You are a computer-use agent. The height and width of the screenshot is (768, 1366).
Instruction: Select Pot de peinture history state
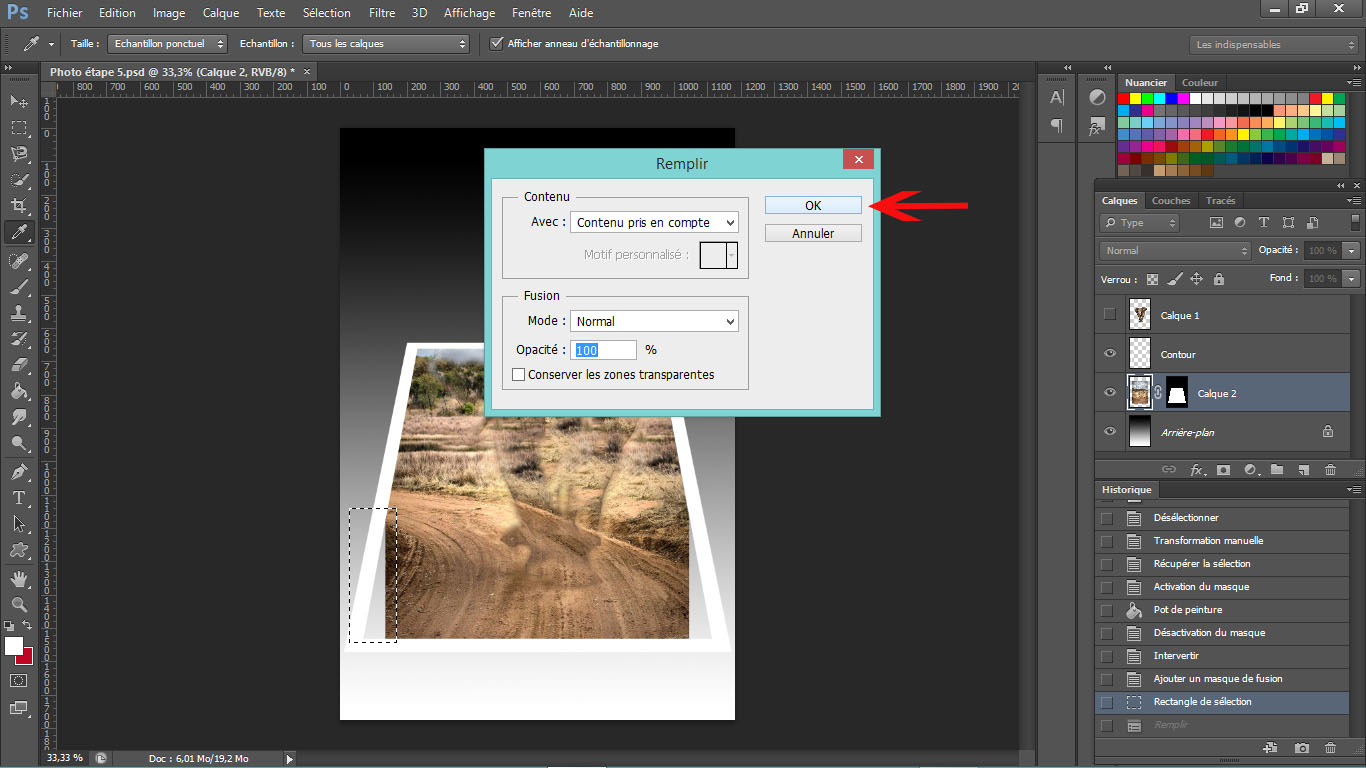point(1222,610)
